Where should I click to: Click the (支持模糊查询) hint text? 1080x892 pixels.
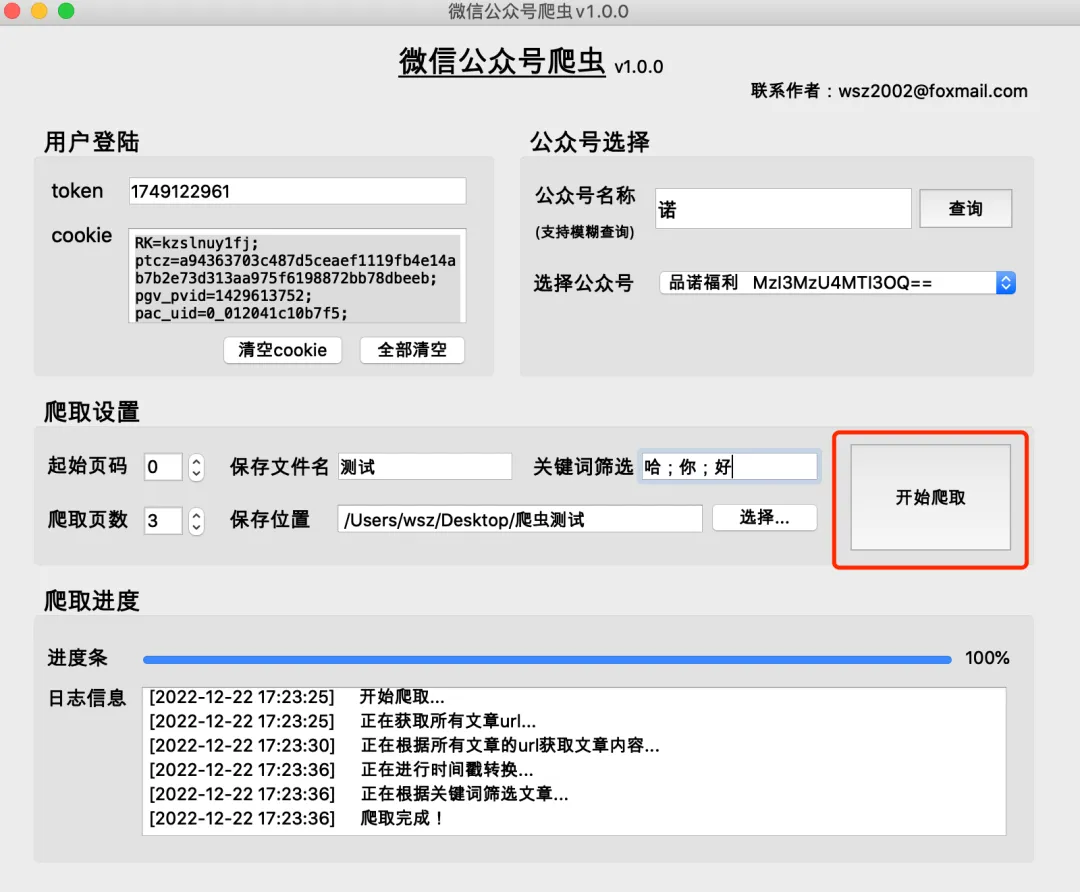click(x=585, y=232)
